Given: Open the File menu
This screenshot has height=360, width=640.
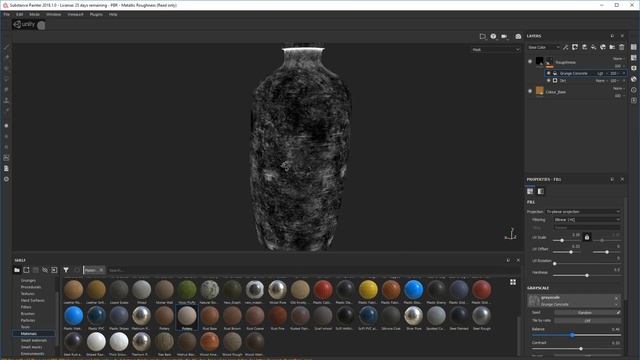Looking at the screenshot, I should (7, 14).
